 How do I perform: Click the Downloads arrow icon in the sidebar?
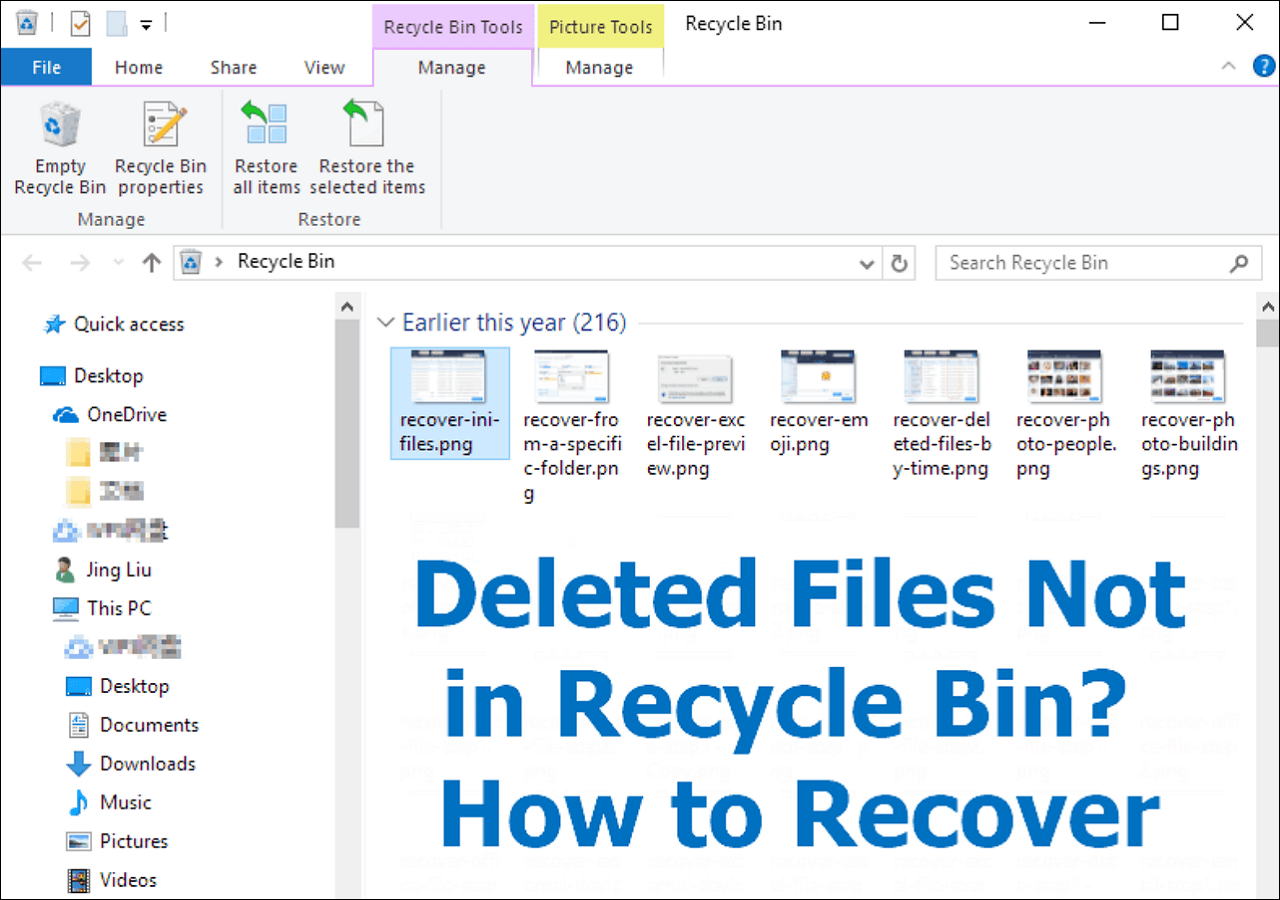tap(78, 764)
